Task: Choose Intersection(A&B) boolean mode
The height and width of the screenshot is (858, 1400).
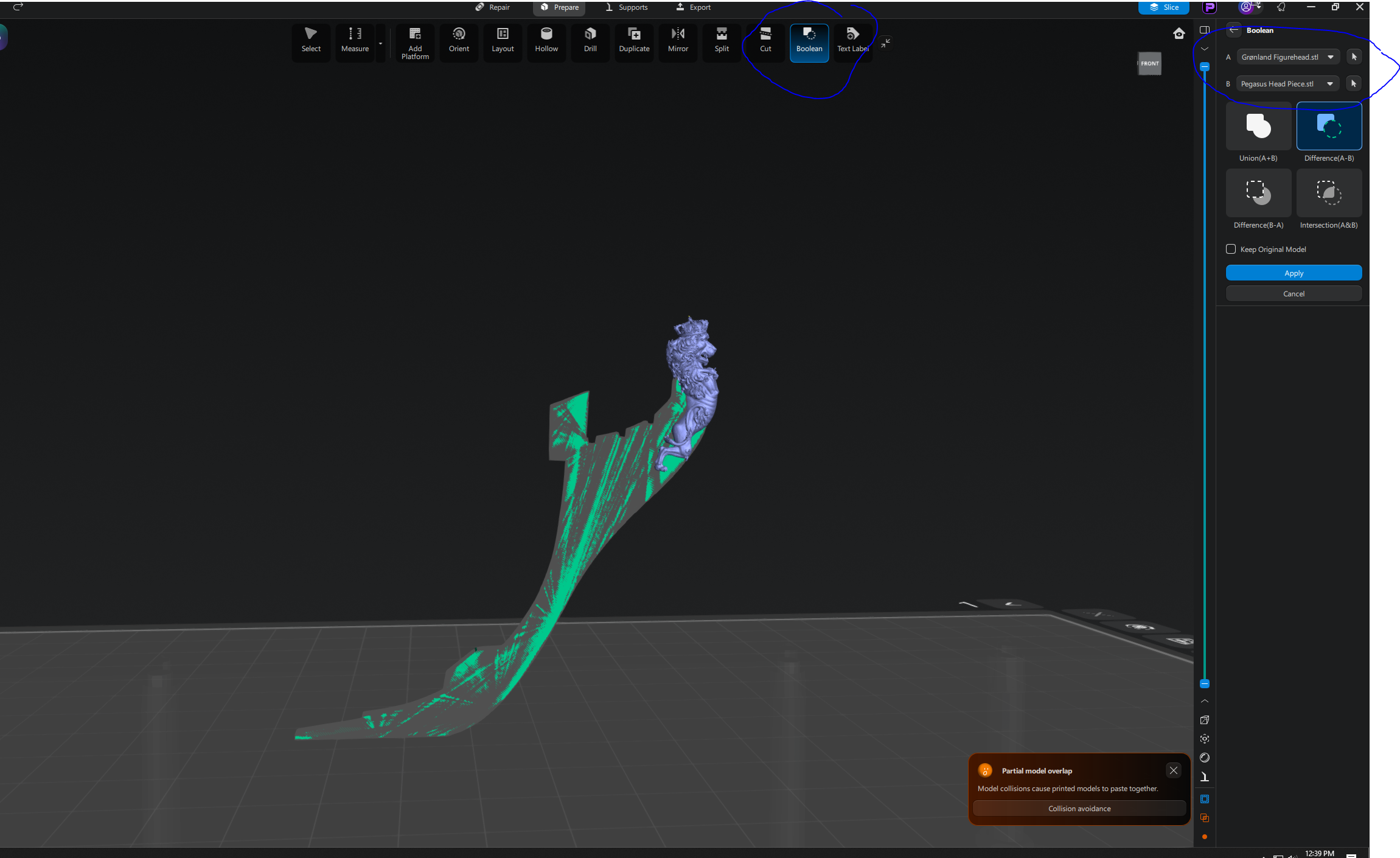Action: coord(1329,194)
